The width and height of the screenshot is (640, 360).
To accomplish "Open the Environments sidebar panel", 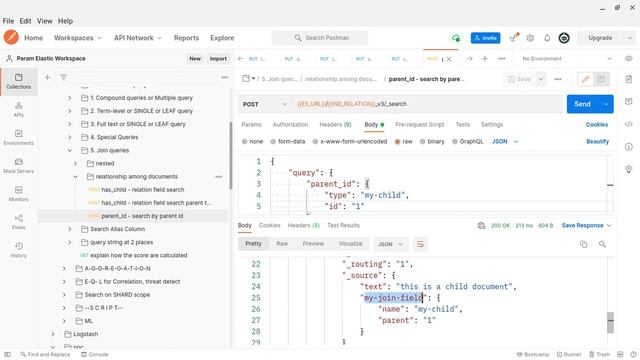I will 18,138.
